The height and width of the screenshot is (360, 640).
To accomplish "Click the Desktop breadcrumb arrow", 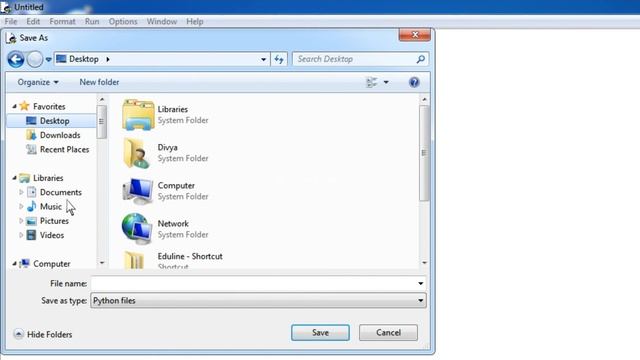I will tap(108, 59).
